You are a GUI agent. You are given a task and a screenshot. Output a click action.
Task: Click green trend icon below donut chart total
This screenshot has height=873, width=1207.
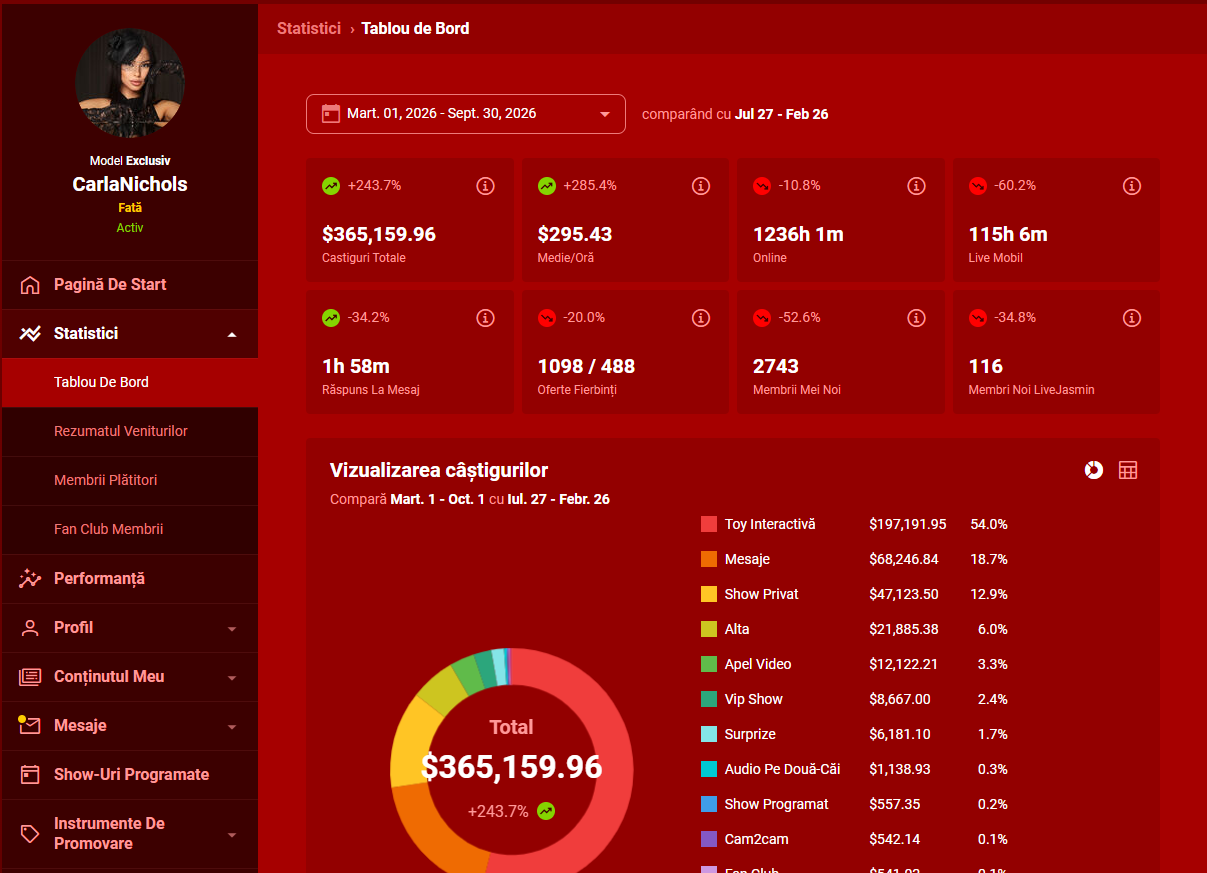[x=546, y=811]
